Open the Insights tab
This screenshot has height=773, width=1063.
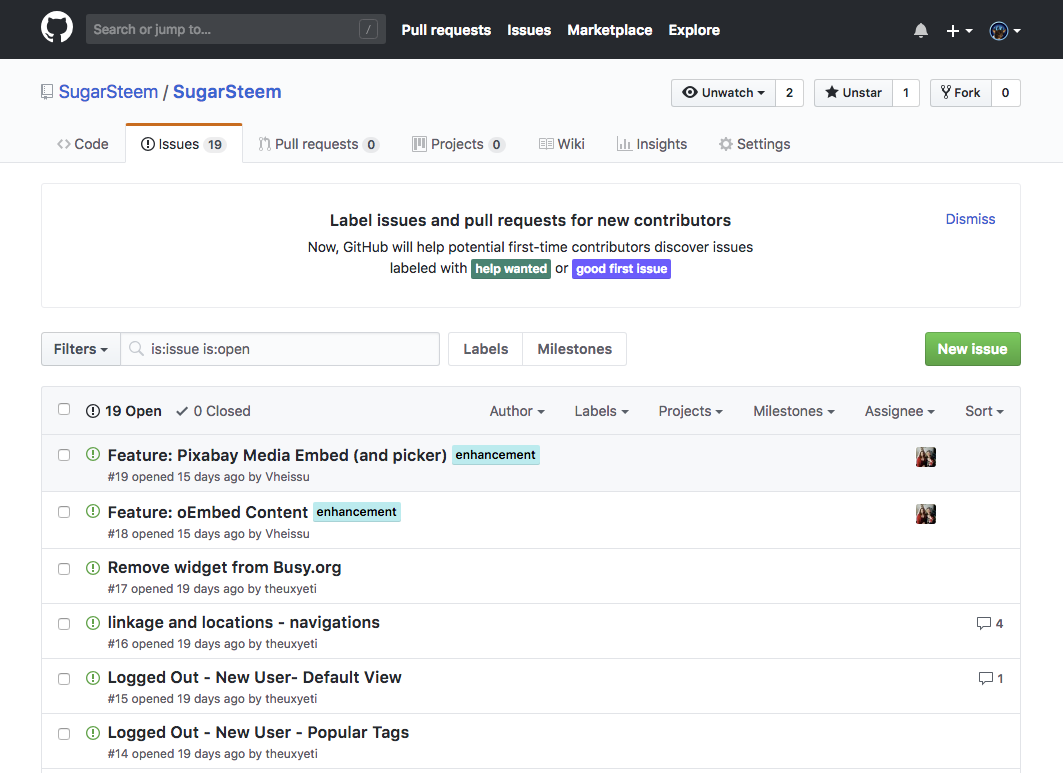tap(652, 144)
